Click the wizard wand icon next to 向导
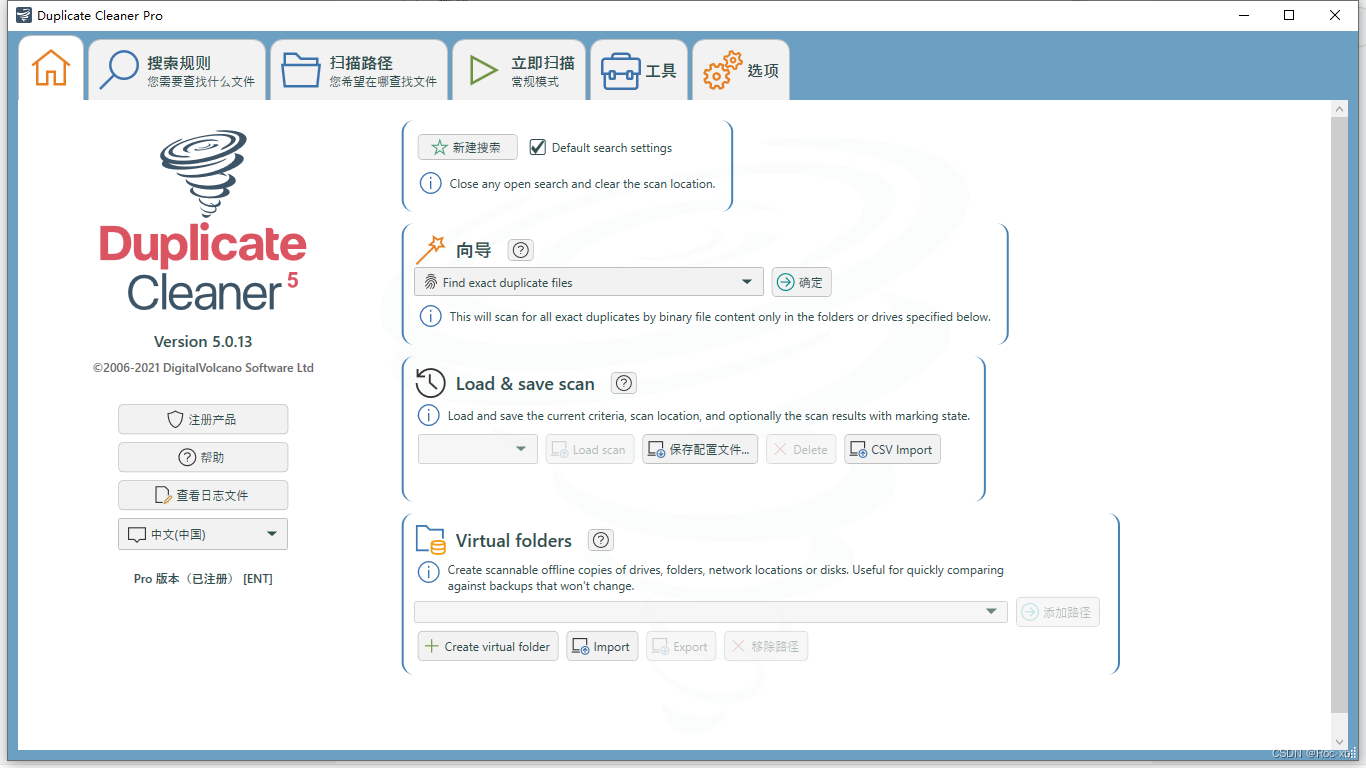Viewport: 1366px width, 768px height. 430,250
